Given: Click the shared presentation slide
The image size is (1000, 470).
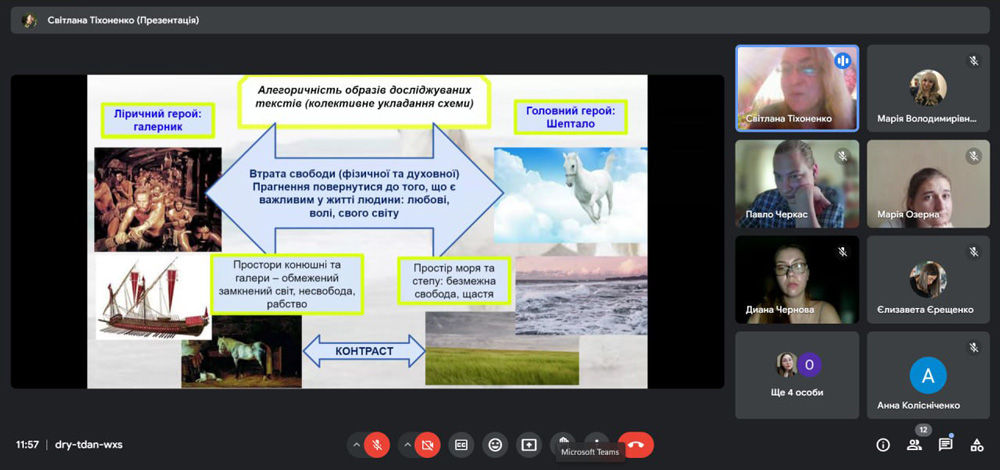Looking at the screenshot, I should 367,231.
